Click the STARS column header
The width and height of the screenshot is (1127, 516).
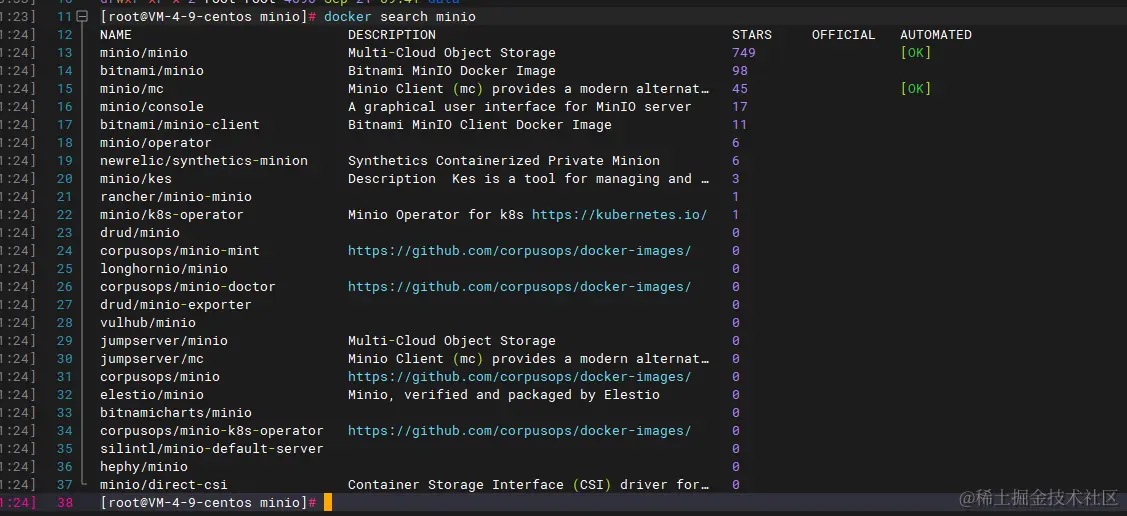[752, 34]
